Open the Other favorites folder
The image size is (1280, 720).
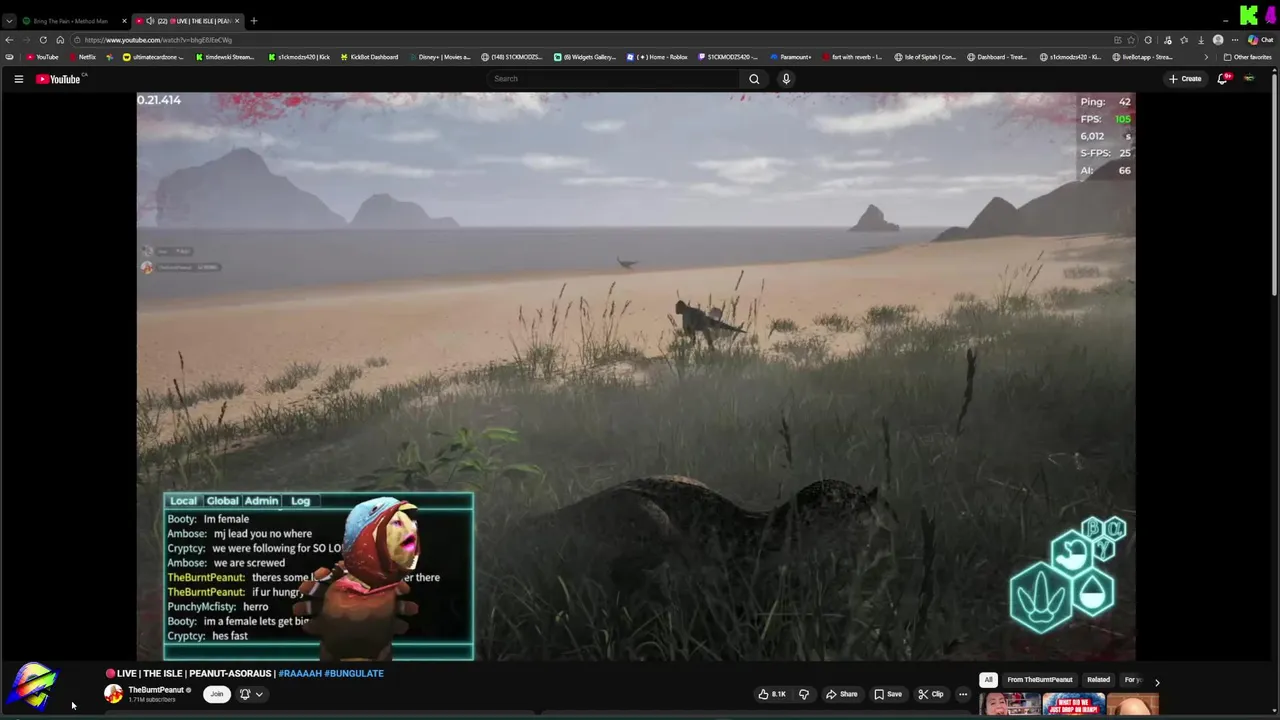point(1248,57)
